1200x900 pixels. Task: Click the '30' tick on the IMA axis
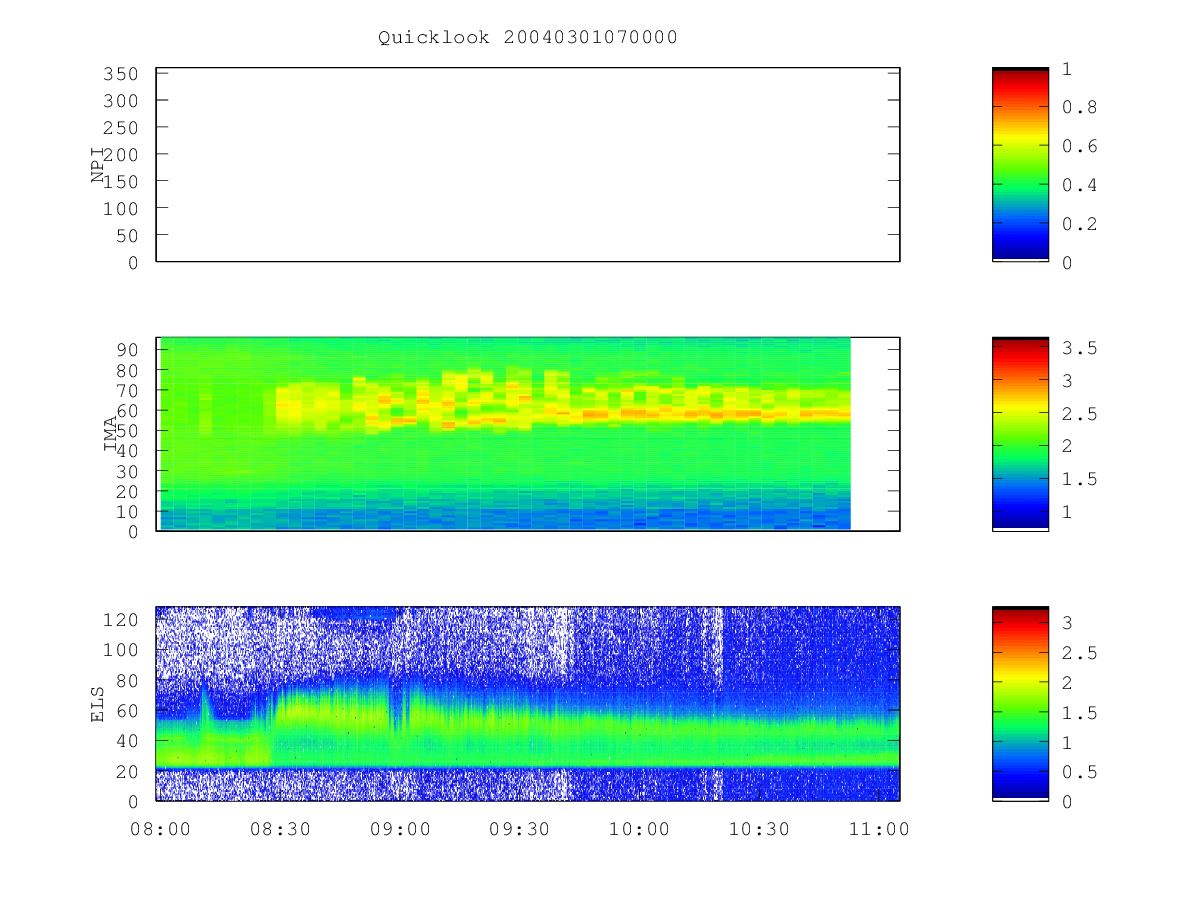(x=126, y=471)
